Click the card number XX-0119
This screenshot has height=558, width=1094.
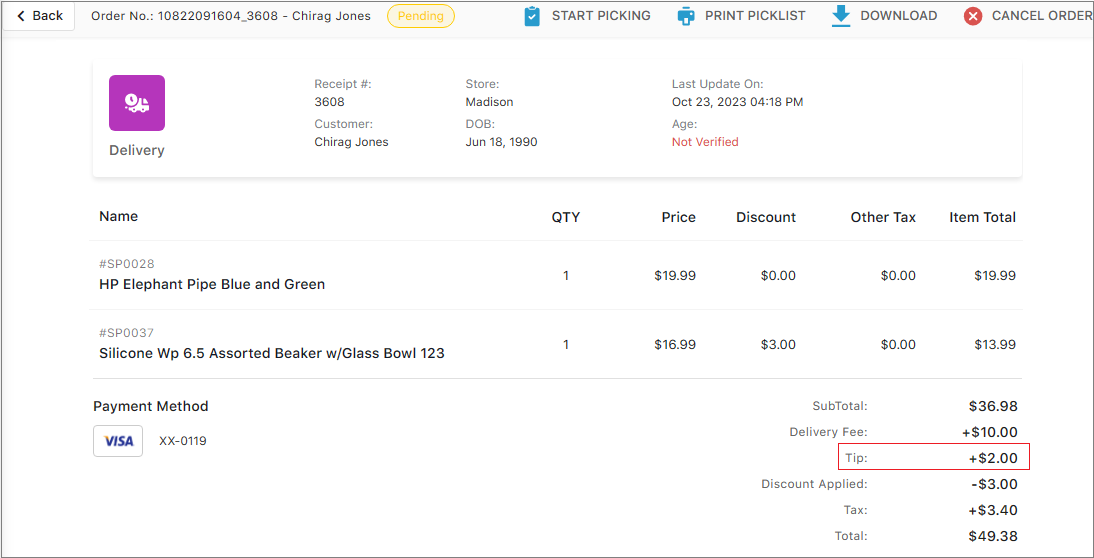[x=183, y=441]
